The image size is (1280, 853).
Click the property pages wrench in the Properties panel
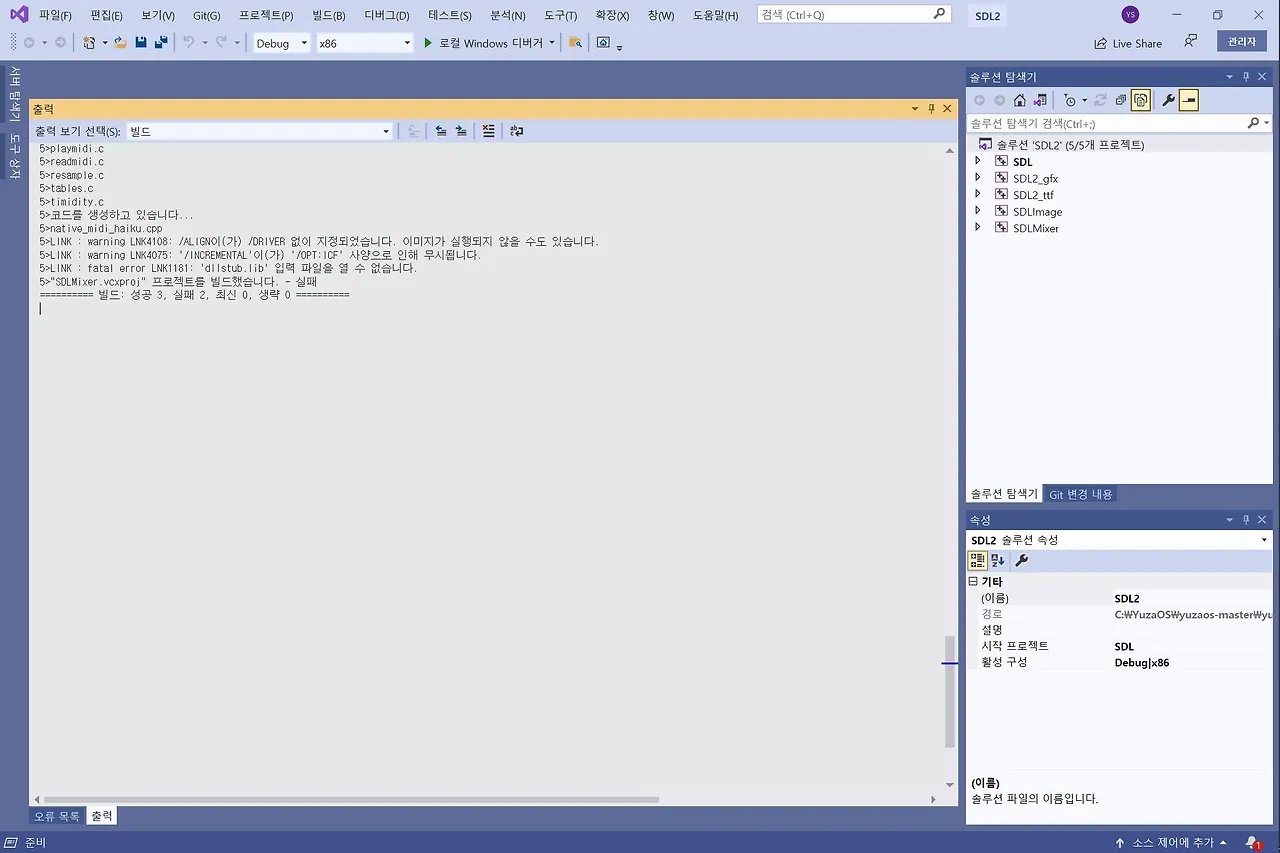coord(1021,561)
